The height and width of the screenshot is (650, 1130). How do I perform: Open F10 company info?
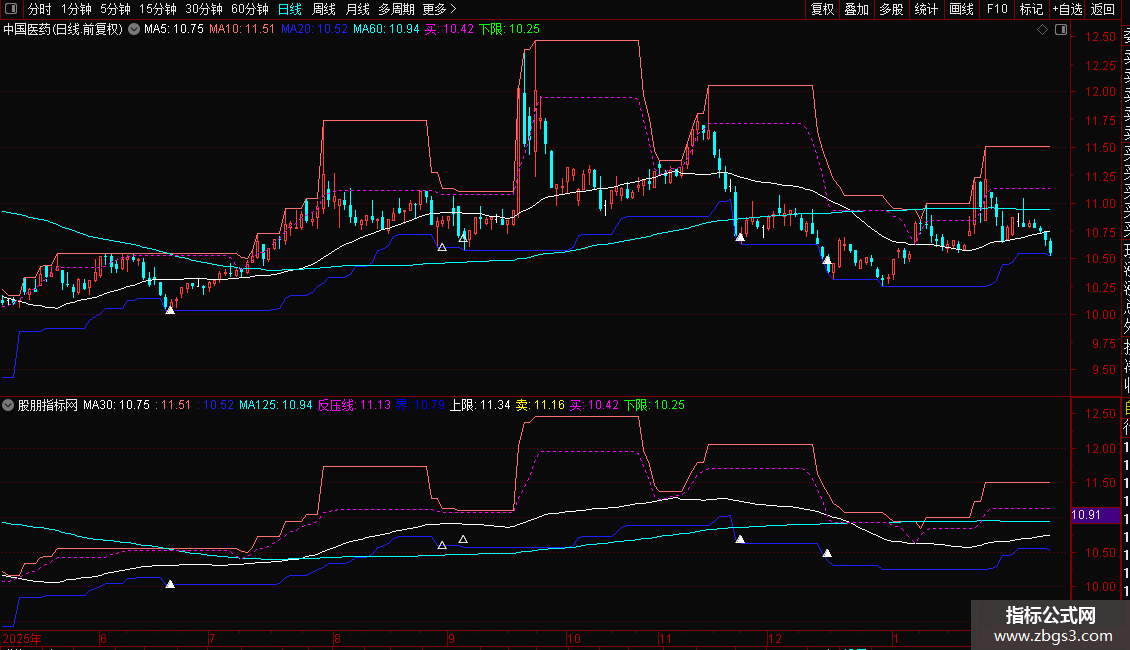pos(997,9)
